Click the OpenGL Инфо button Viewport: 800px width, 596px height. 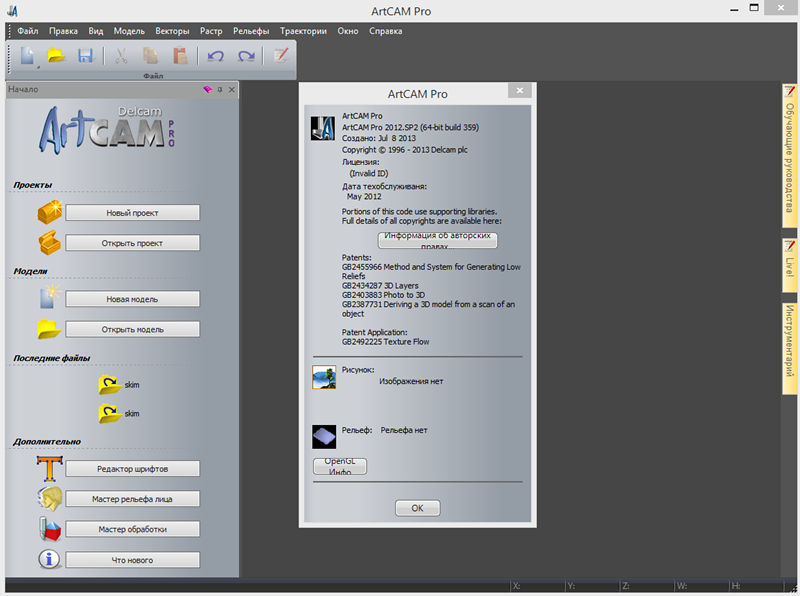click(340, 466)
